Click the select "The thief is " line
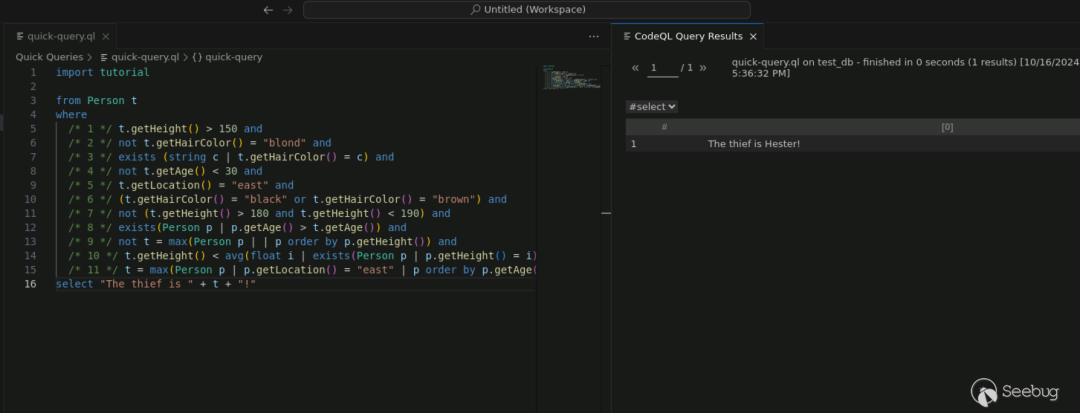 (156, 284)
